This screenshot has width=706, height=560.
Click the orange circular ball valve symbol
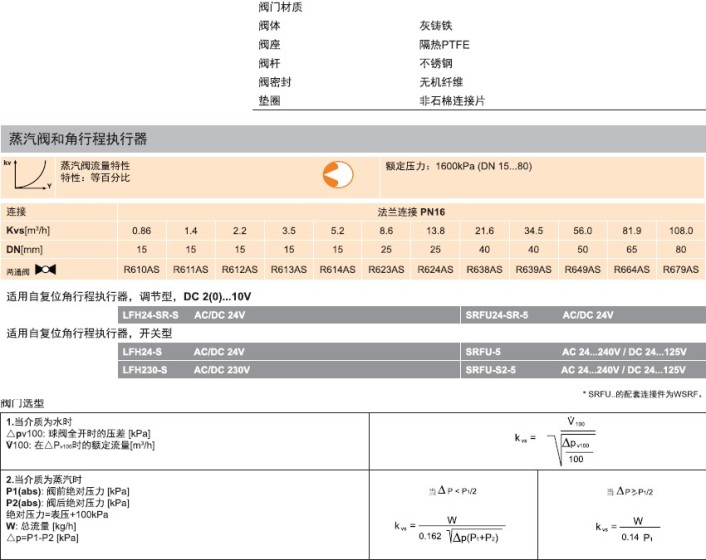pos(337,173)
